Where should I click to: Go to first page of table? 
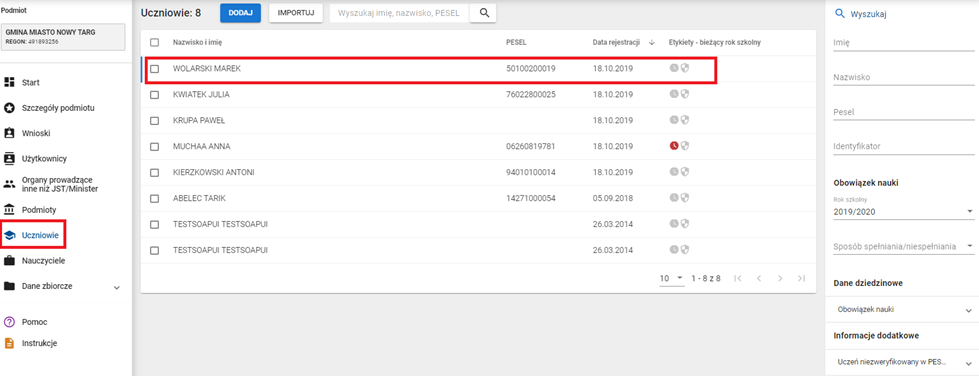click(x=737, y=278)
